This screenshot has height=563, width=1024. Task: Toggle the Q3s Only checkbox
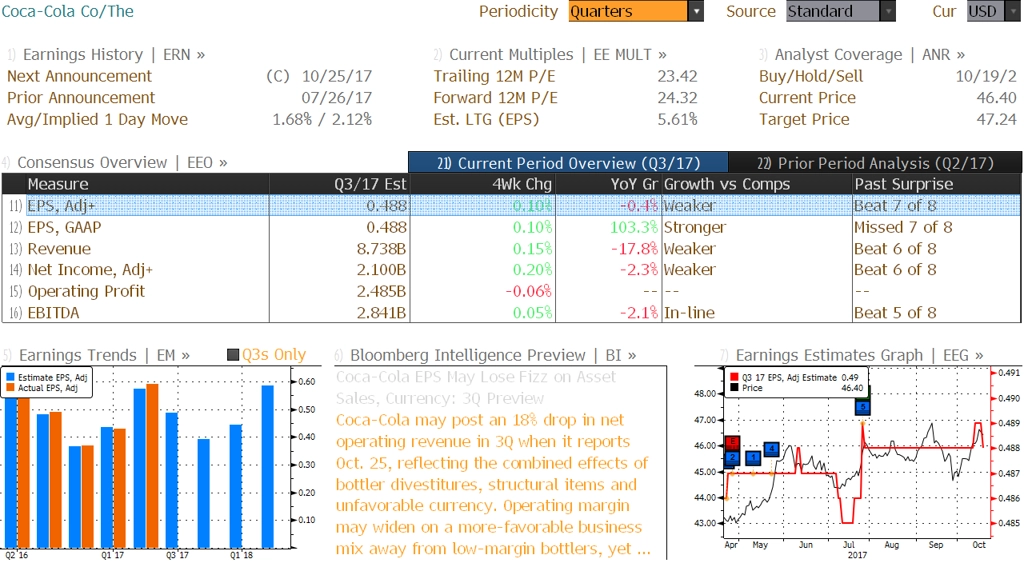232,355
